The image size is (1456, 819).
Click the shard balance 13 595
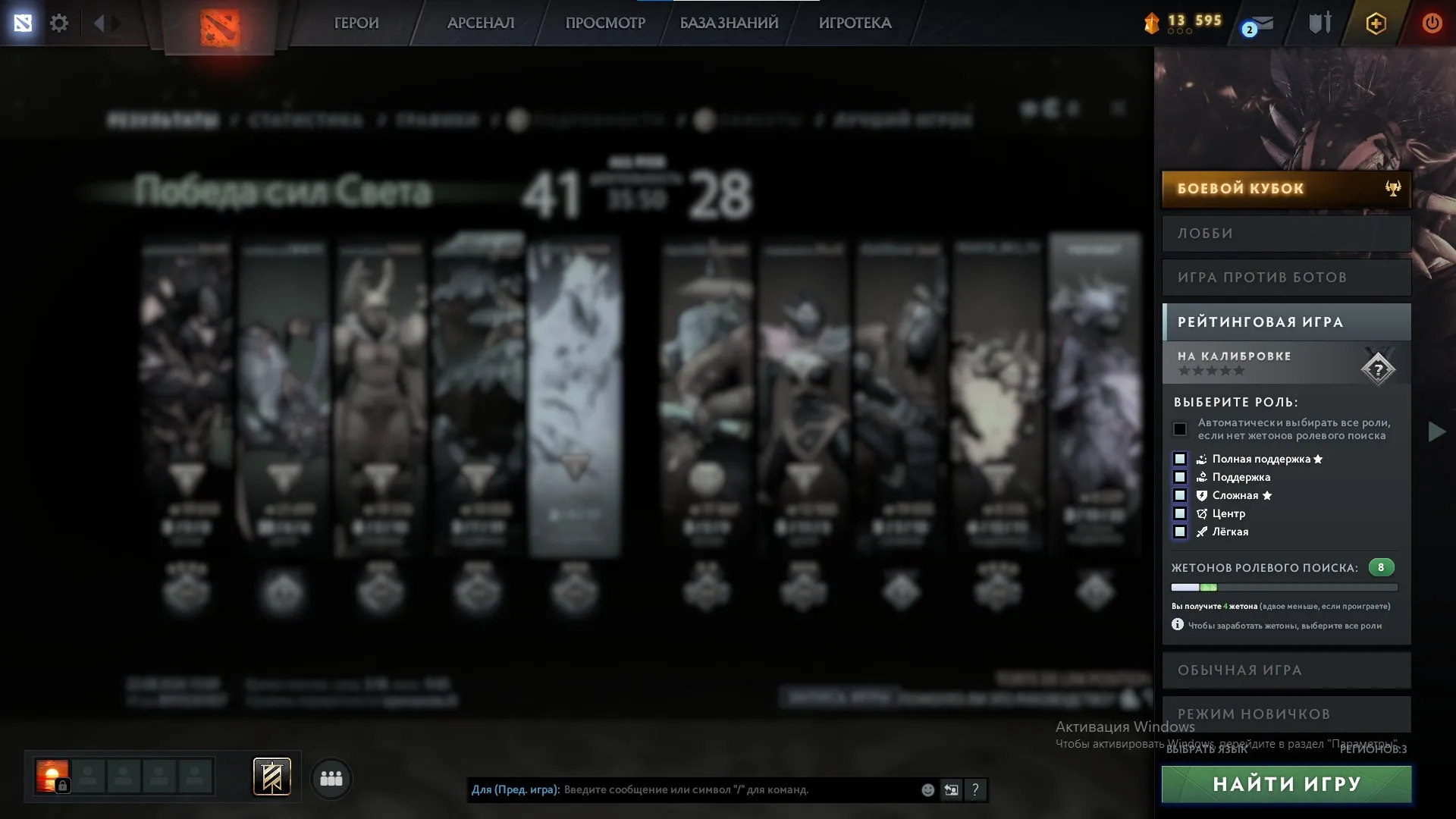point(1194,20)
